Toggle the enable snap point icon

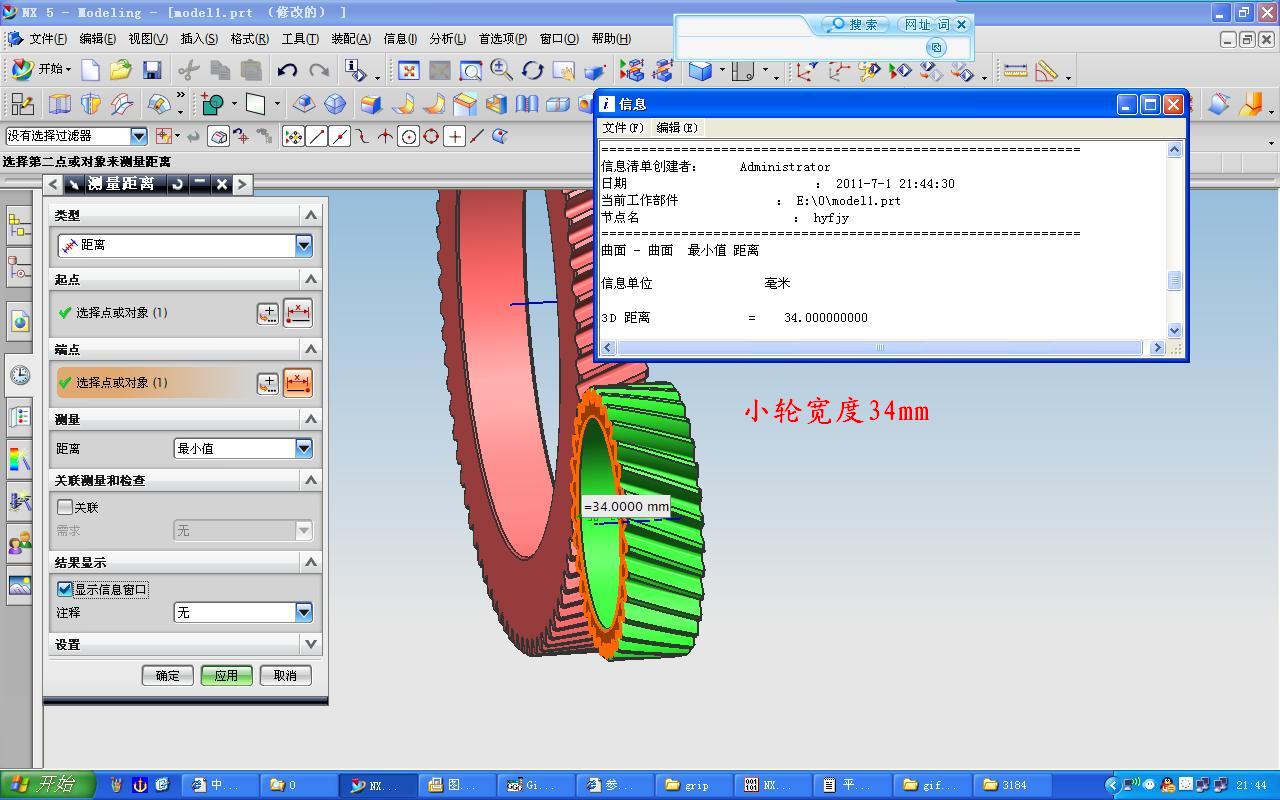(x=293, y=136)
